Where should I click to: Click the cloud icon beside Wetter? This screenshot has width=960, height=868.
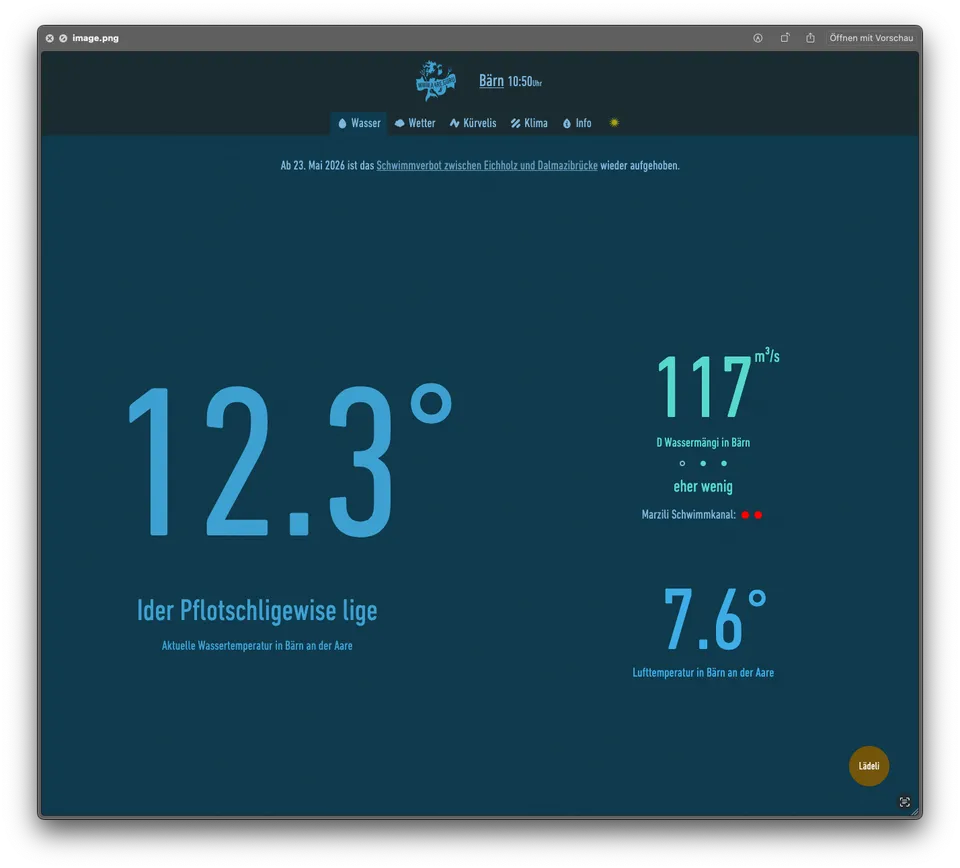coord(399,123)
